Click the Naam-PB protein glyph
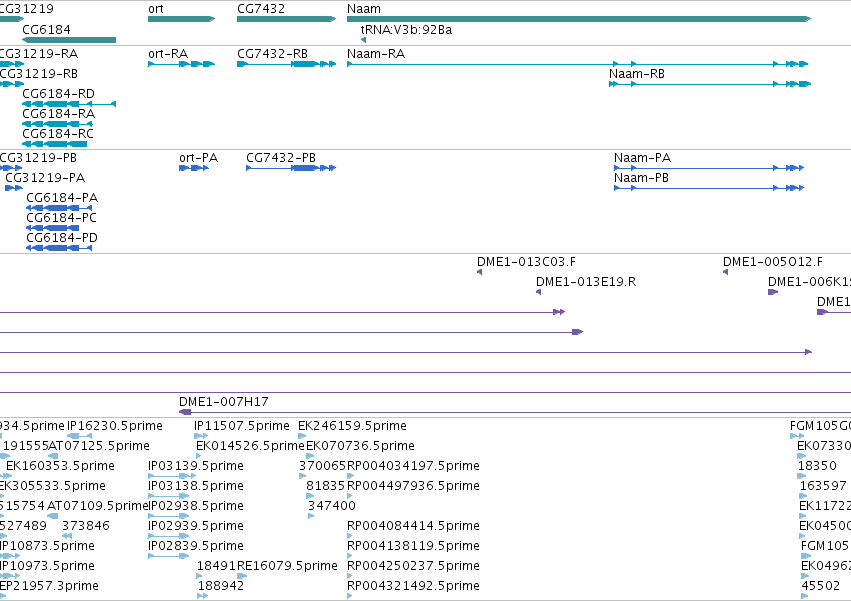 pyautogui.click(x=709, y=188)
